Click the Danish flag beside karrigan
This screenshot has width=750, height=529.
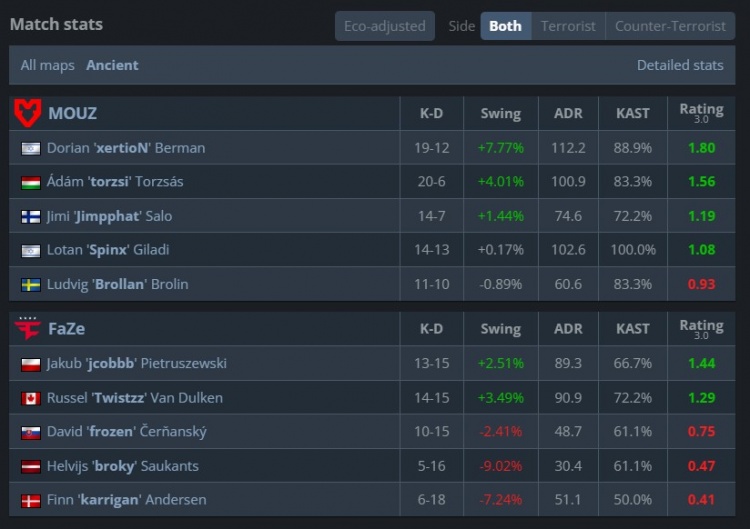pos(31,500)
